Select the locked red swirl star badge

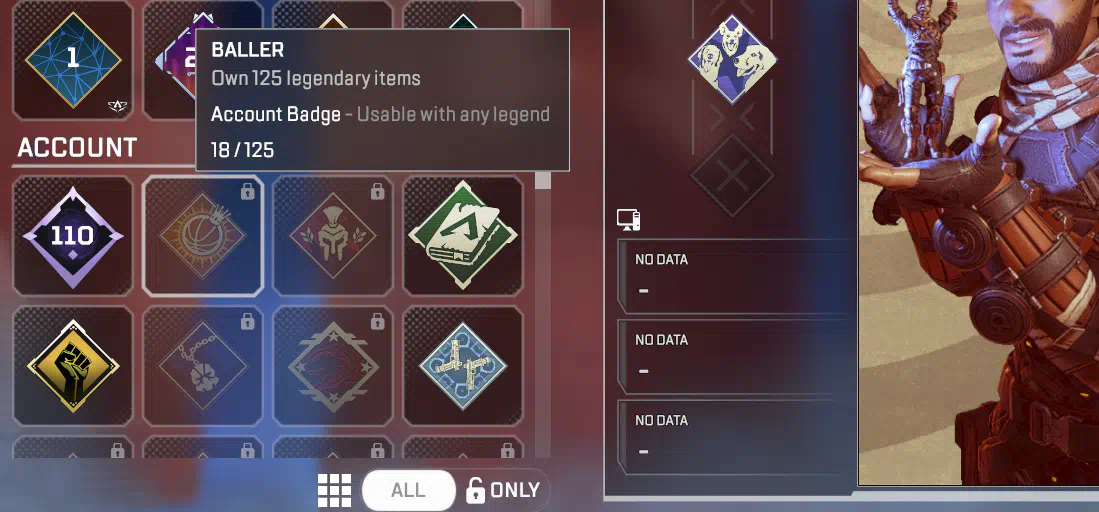point(333,365)
